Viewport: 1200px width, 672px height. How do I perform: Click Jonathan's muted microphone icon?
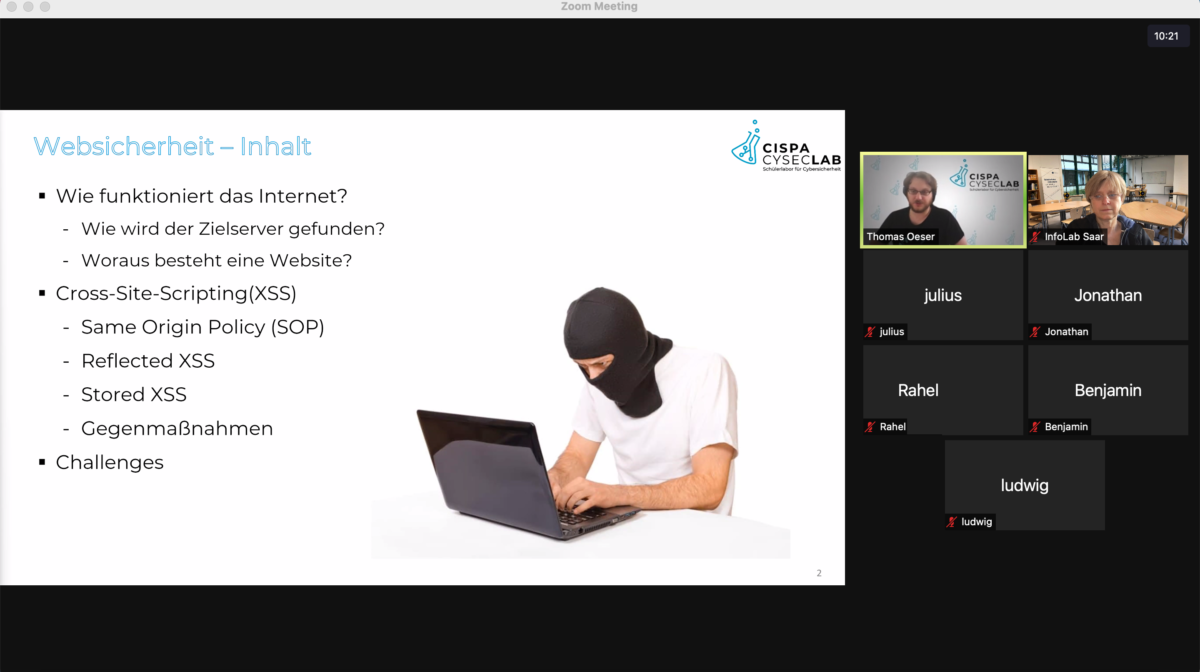[1036, 332]
